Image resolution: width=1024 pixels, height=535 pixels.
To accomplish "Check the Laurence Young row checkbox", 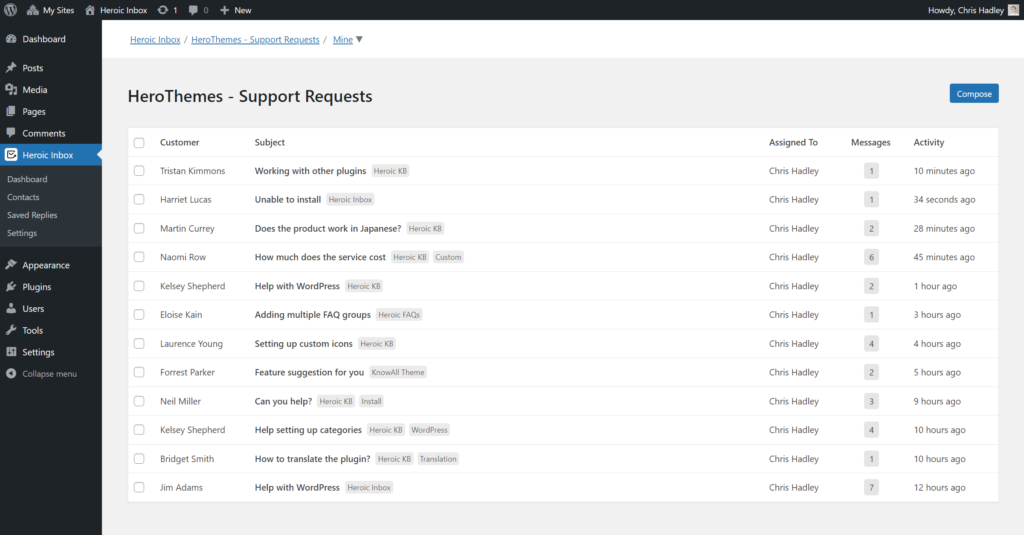I will click(x=139, y=343).
